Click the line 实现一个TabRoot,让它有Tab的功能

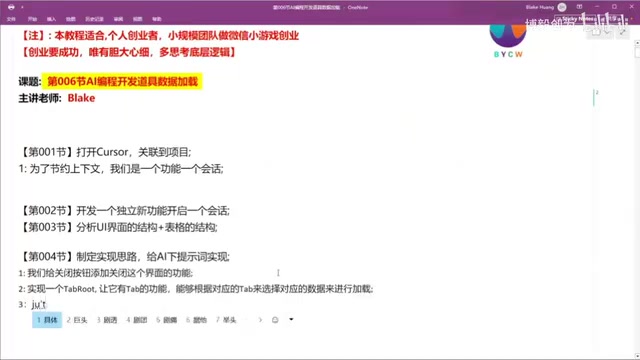[x=196, y=289]
